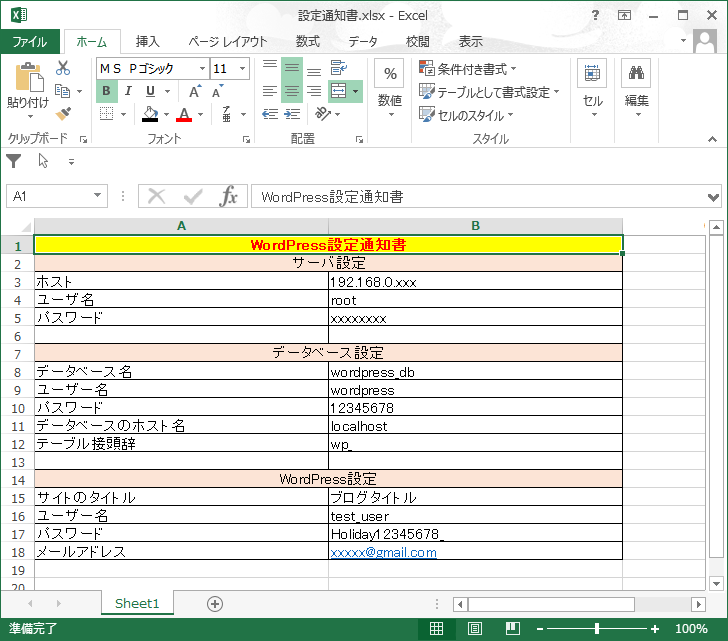
Task: Click the zoom in plus button
Action: 655,629
